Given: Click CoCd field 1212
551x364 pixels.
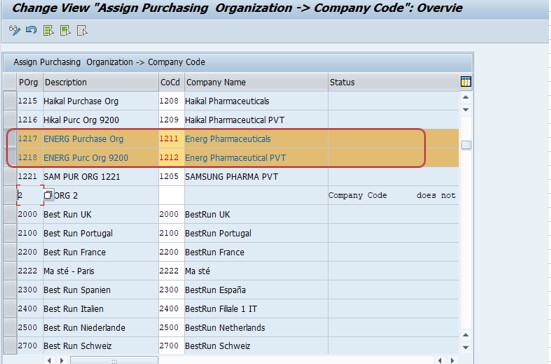Looking at the screenshot, I should [x=171, y=157].
